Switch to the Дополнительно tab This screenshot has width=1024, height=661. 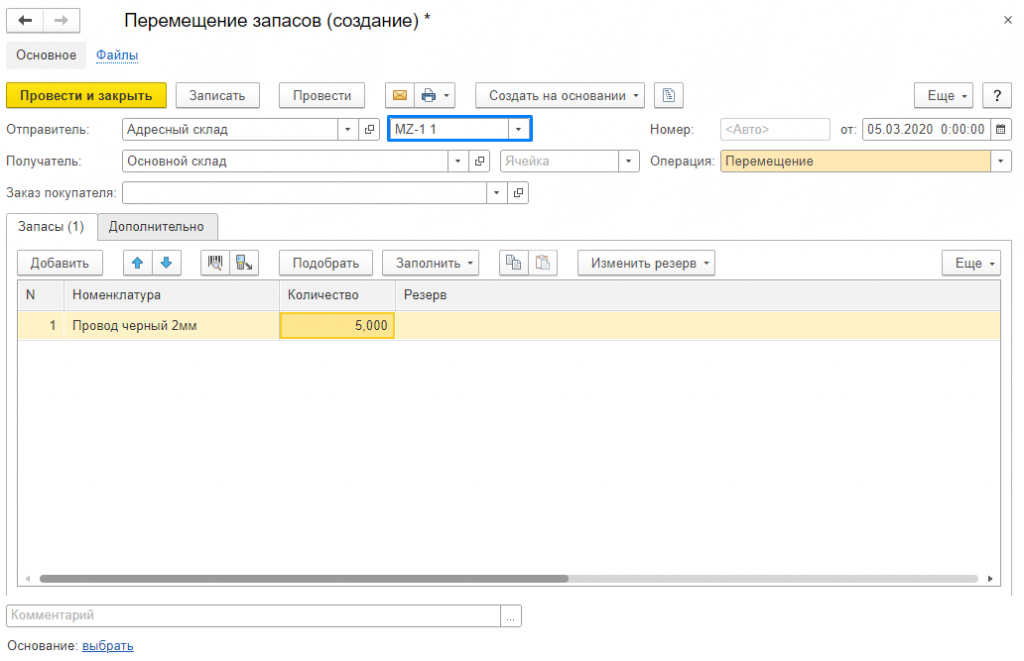(x=157, y=227)
